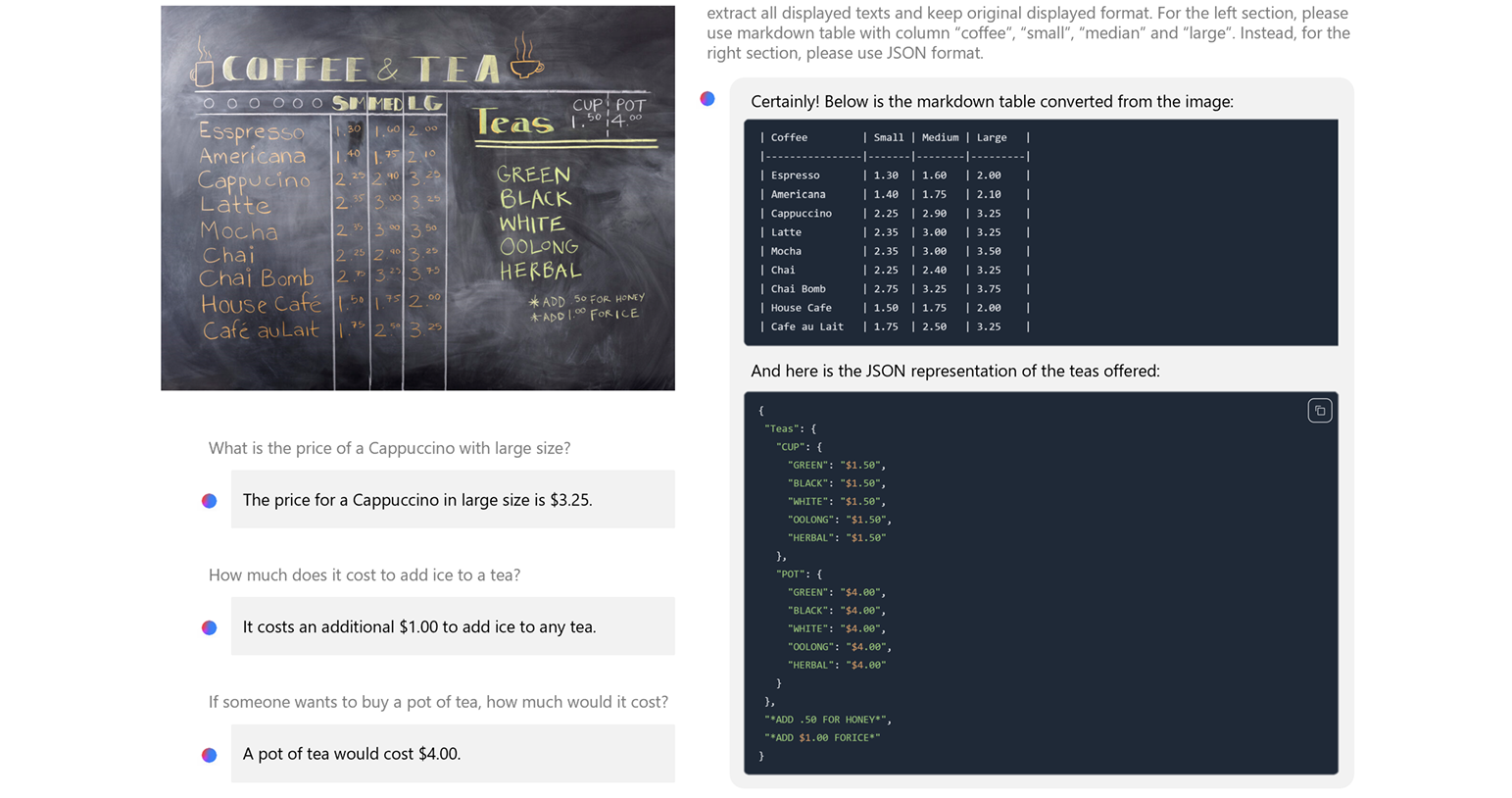
Task: Click 'Latte' in the markdown table
Action: click(786, 232)
